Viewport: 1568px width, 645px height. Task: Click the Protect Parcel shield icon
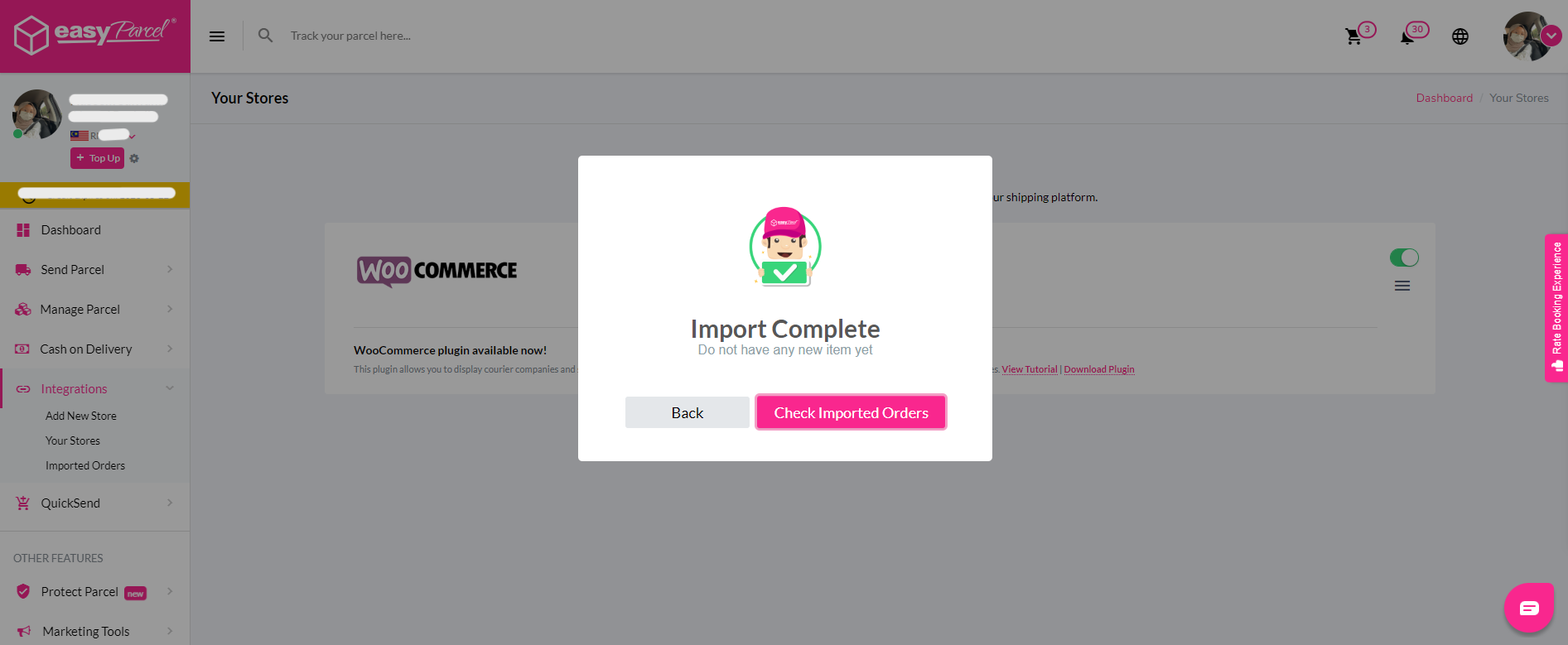23,591
